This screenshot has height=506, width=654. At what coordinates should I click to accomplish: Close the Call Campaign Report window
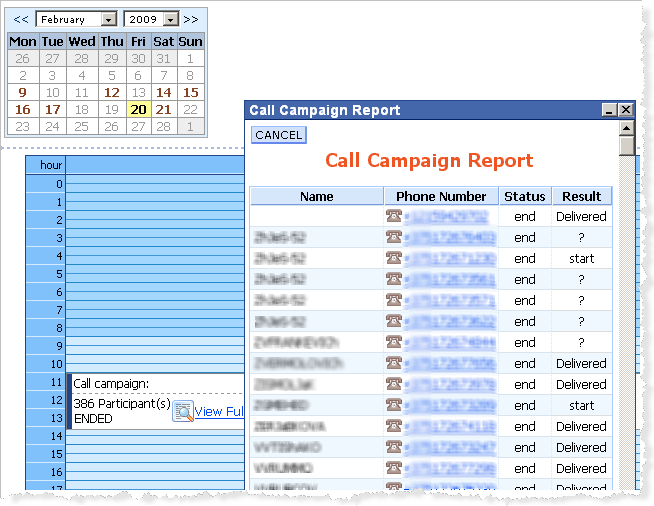pyautogui.click(x=626, y=110)
